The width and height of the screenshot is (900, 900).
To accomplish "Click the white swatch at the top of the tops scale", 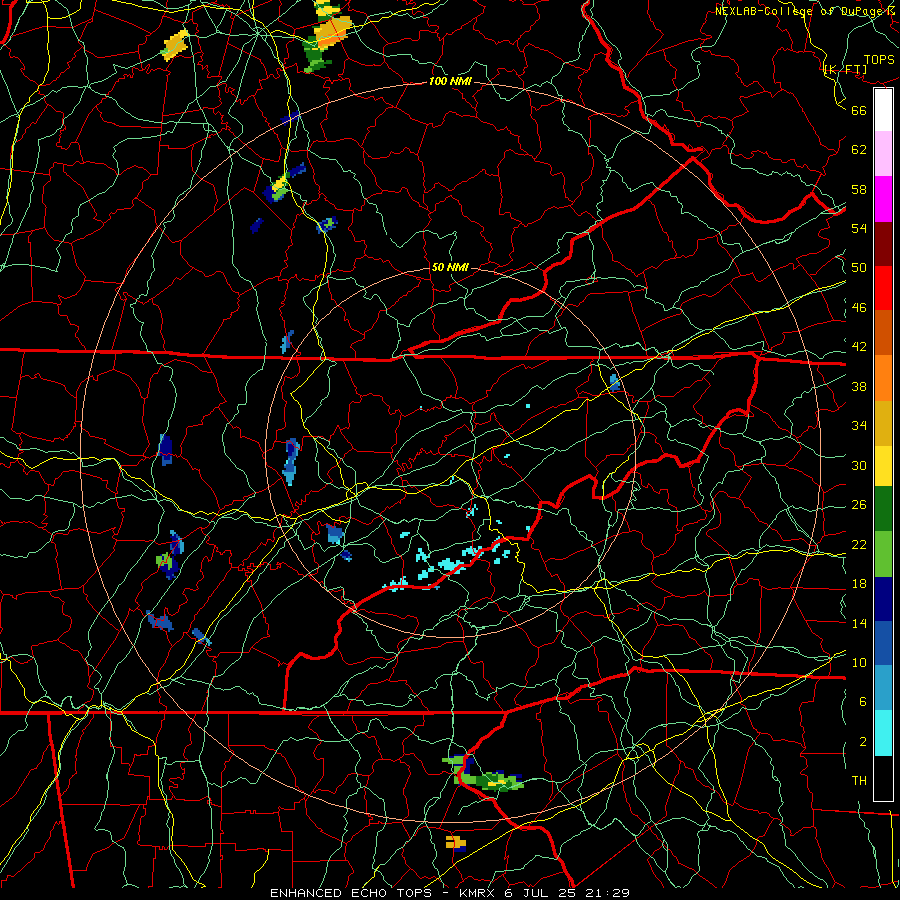I will [883, 110].
